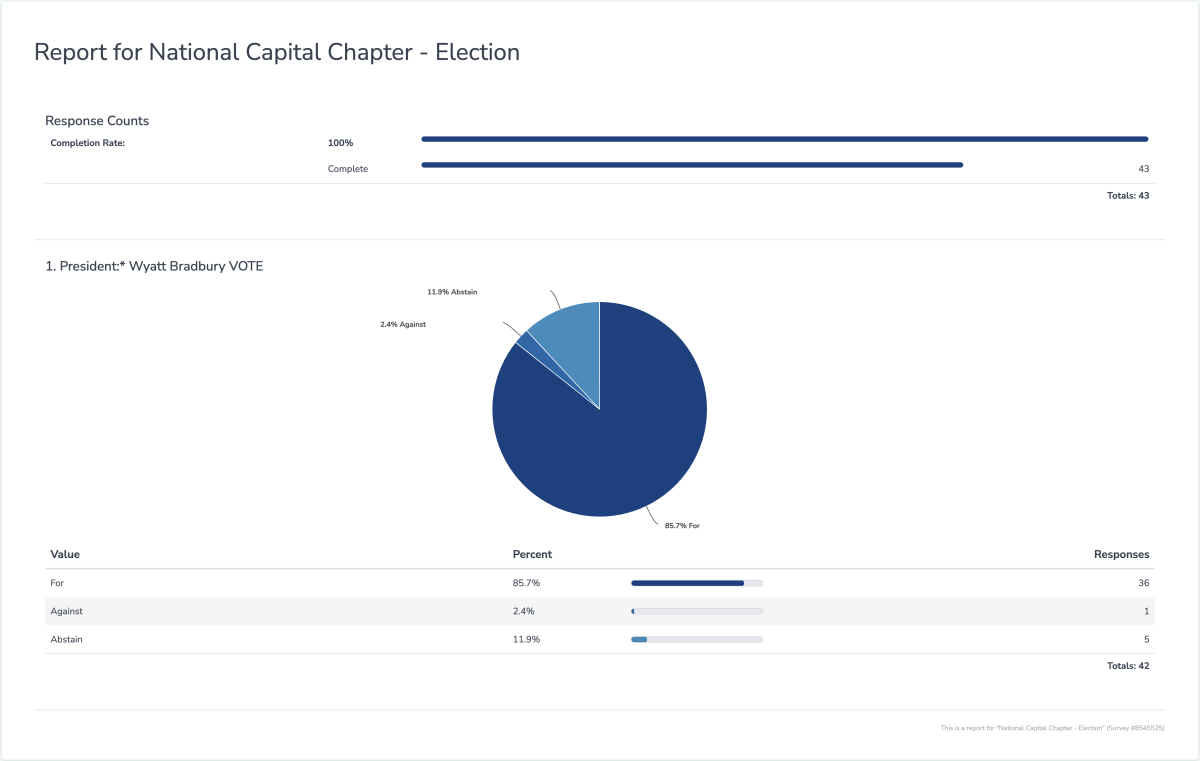This screenshot has width=1200, height=761.
Task: Select the "2.4% Against" pie chart label
Action: [403, 324]
